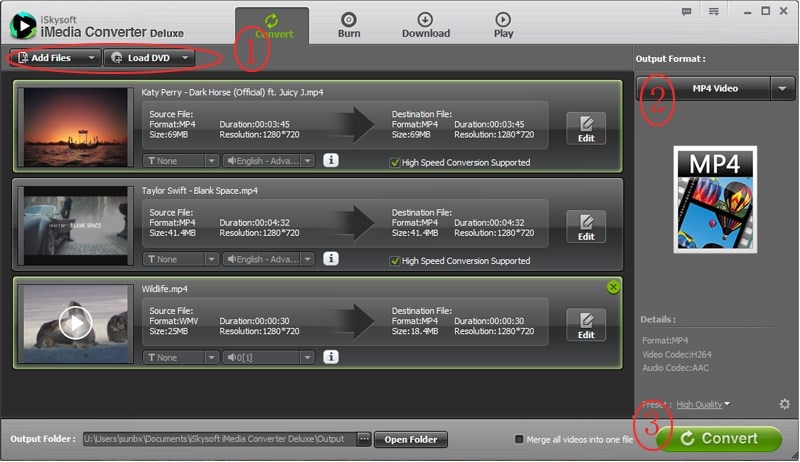Screen dimensions: 800x462
Task: Enable Merge all videos into one file
Action: coord(519,439)
